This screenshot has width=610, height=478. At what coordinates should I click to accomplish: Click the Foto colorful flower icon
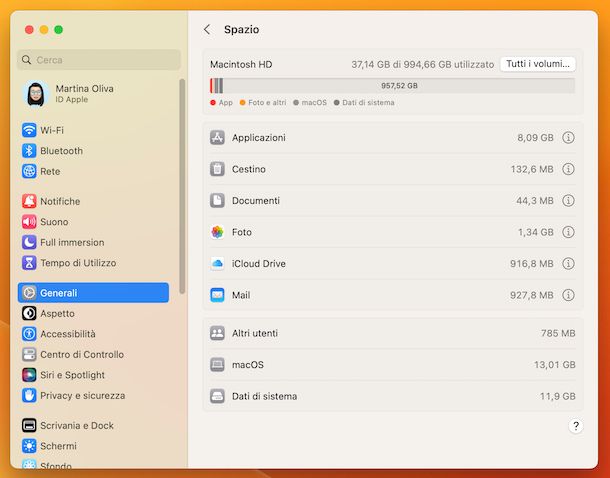point(217,232)
